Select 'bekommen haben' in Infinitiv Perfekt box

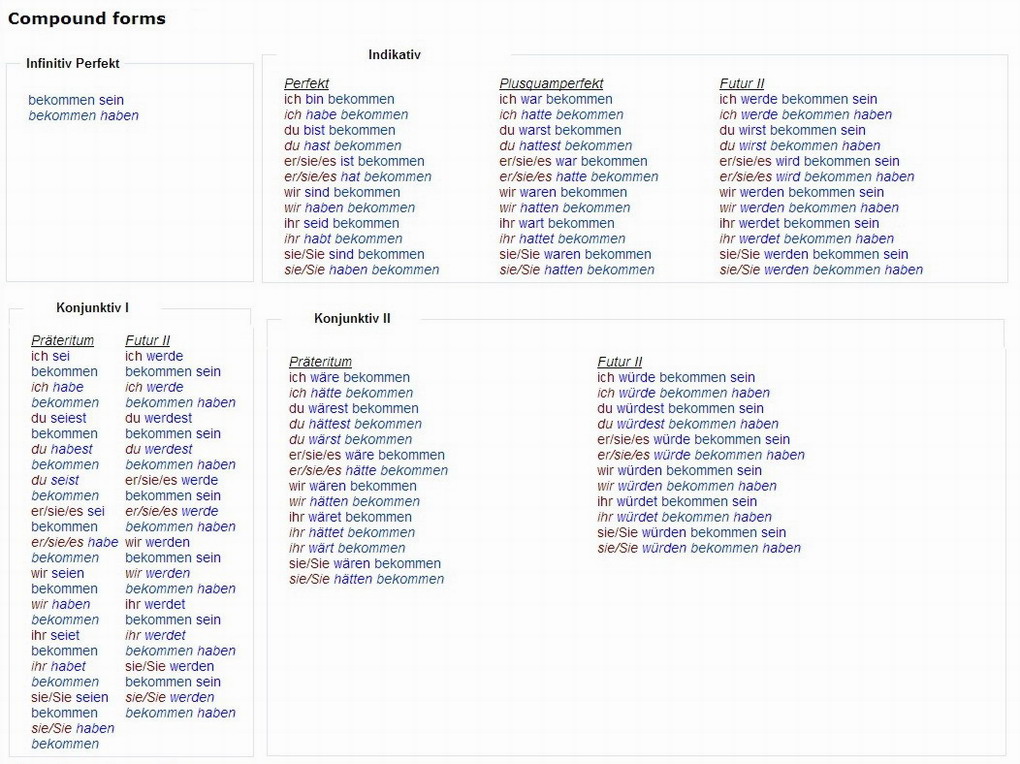click(83, 116)
